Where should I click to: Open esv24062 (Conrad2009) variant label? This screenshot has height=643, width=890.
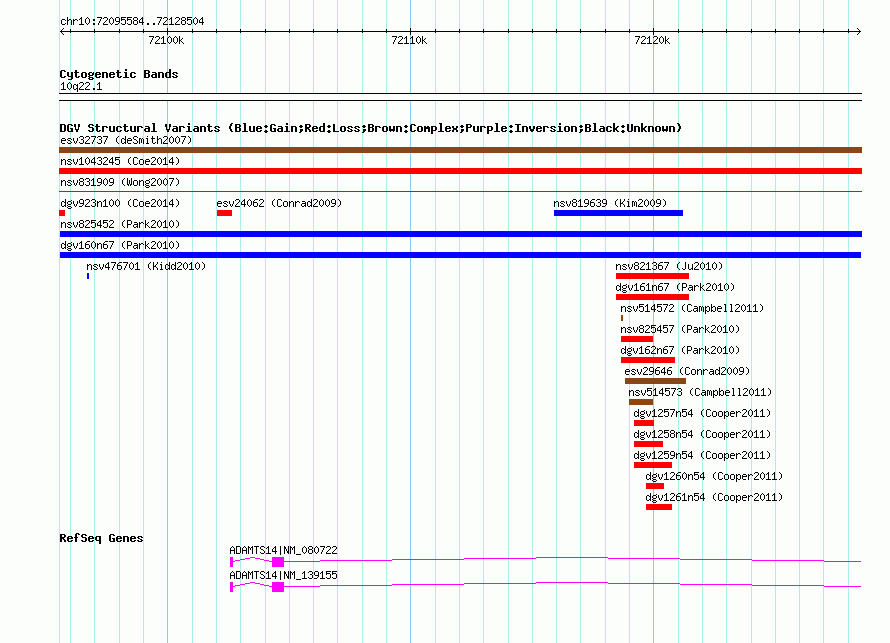coord(279,203)
